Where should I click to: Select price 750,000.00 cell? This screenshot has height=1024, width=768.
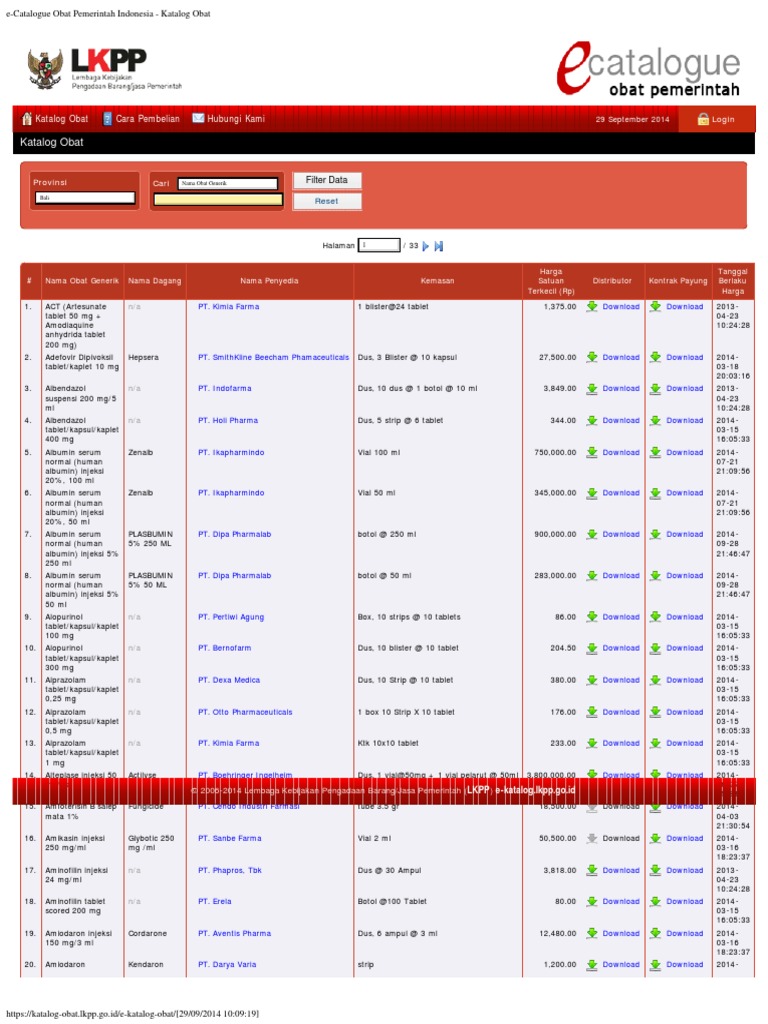[555, 452]
